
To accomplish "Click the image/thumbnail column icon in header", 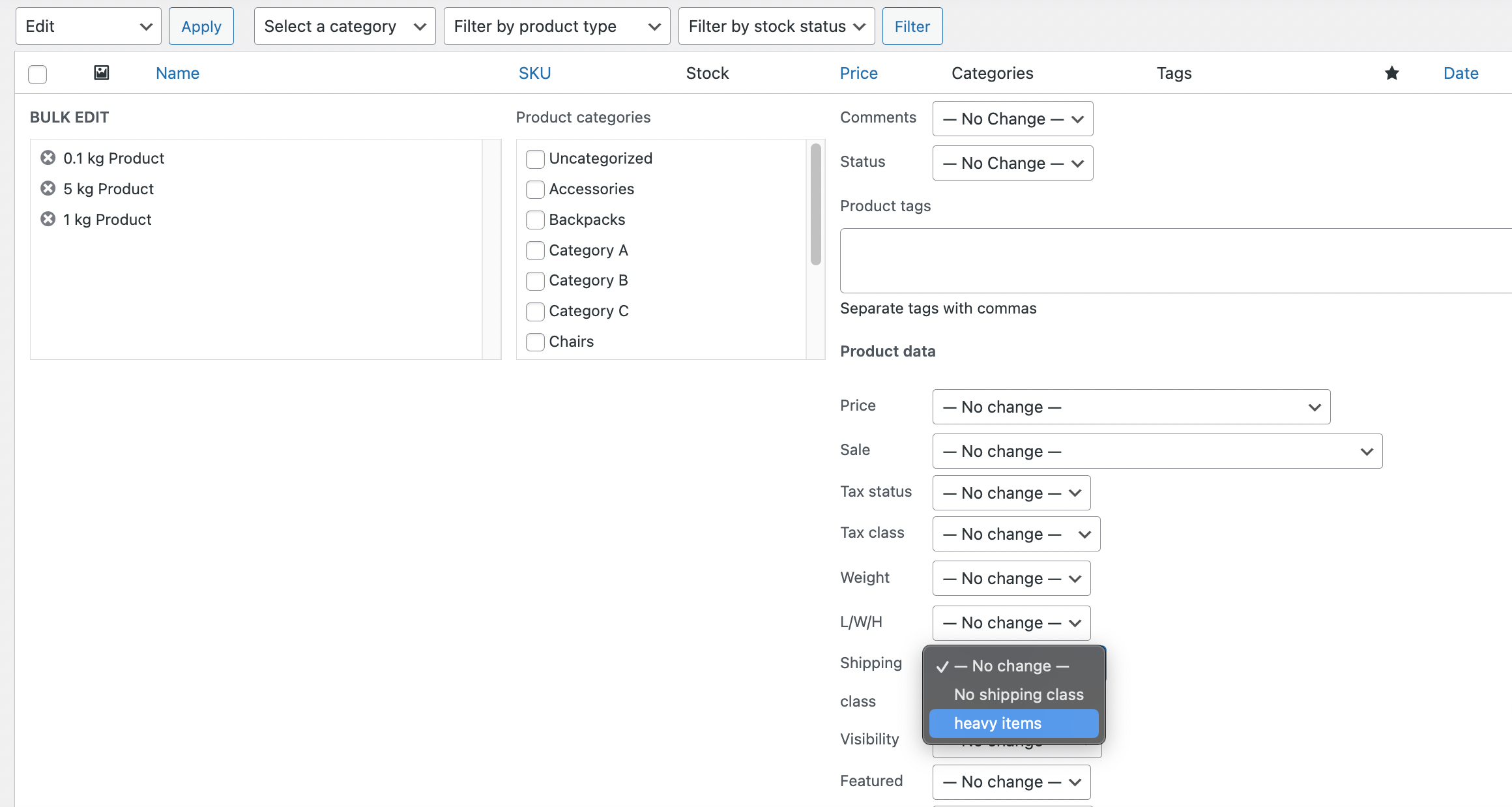I will click(101, 72).
